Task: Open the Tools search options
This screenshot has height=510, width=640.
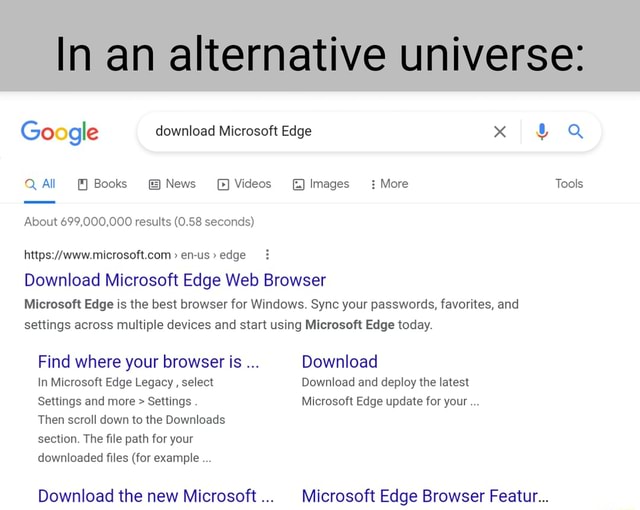Action: coord(568,184)
